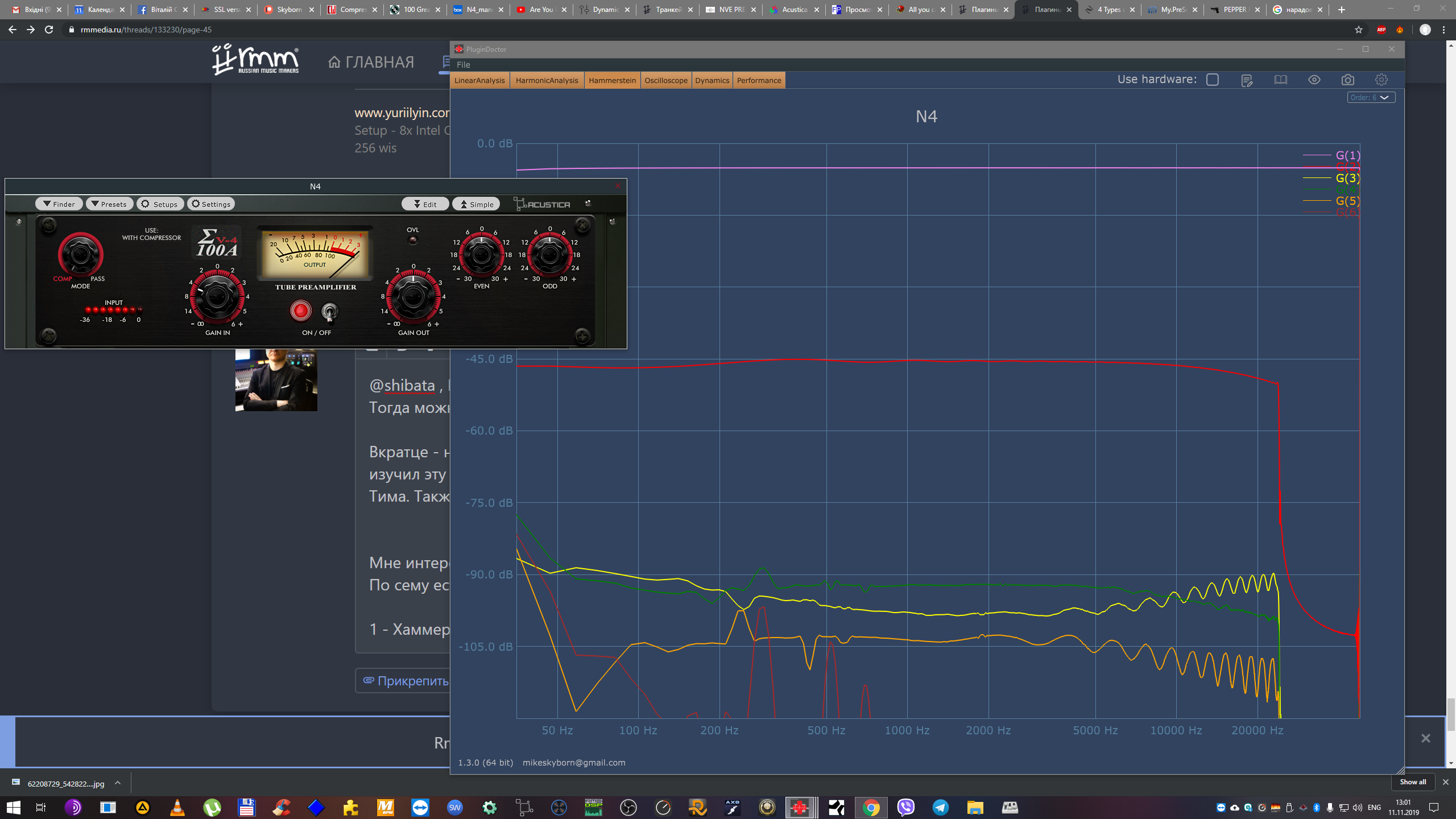This screenshot has width=1456, height=819.
Task: Click the output VU meter
Action: [315, 254]
